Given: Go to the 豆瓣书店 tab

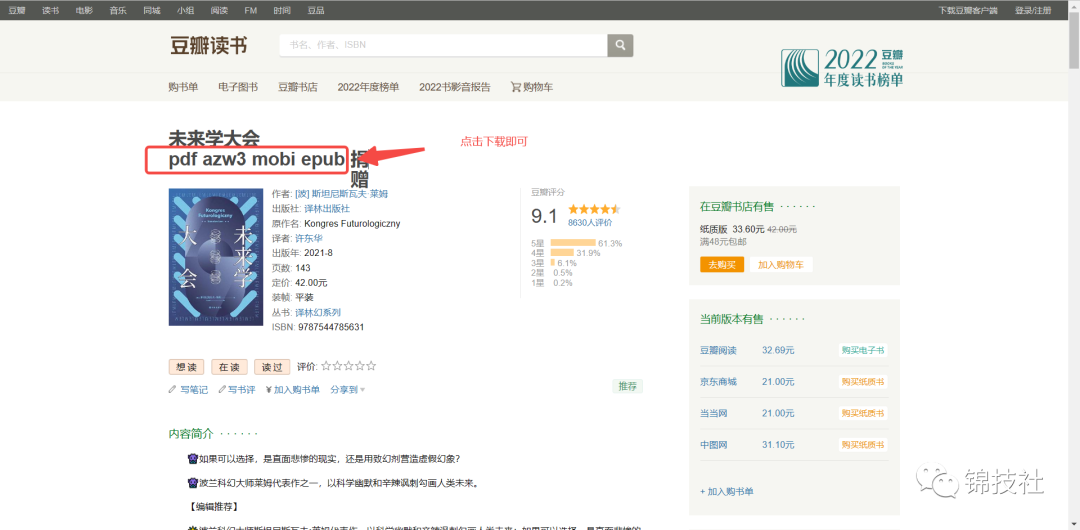Looking at the screenshot, I should click(x=298, y=87).
